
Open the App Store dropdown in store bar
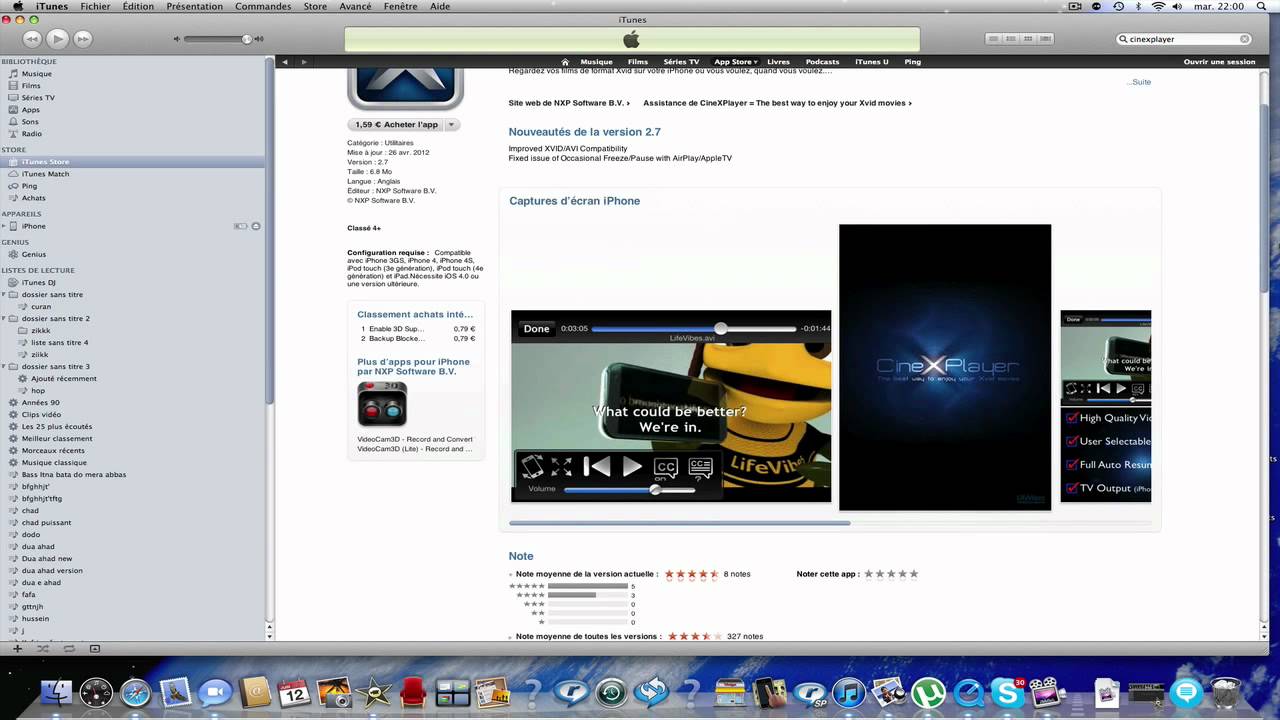click(736, 62)
